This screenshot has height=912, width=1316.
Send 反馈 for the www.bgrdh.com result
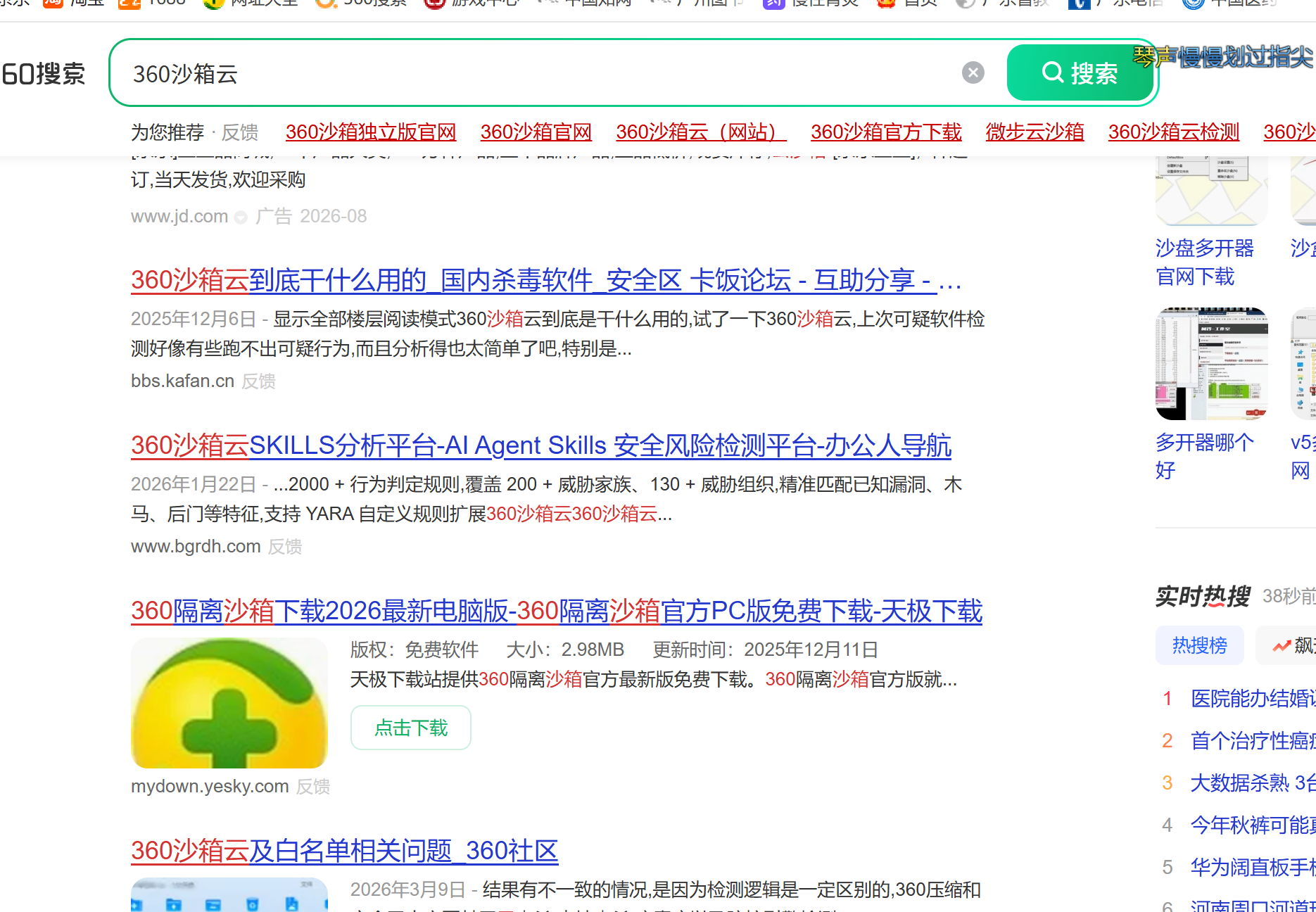[285, 546]
